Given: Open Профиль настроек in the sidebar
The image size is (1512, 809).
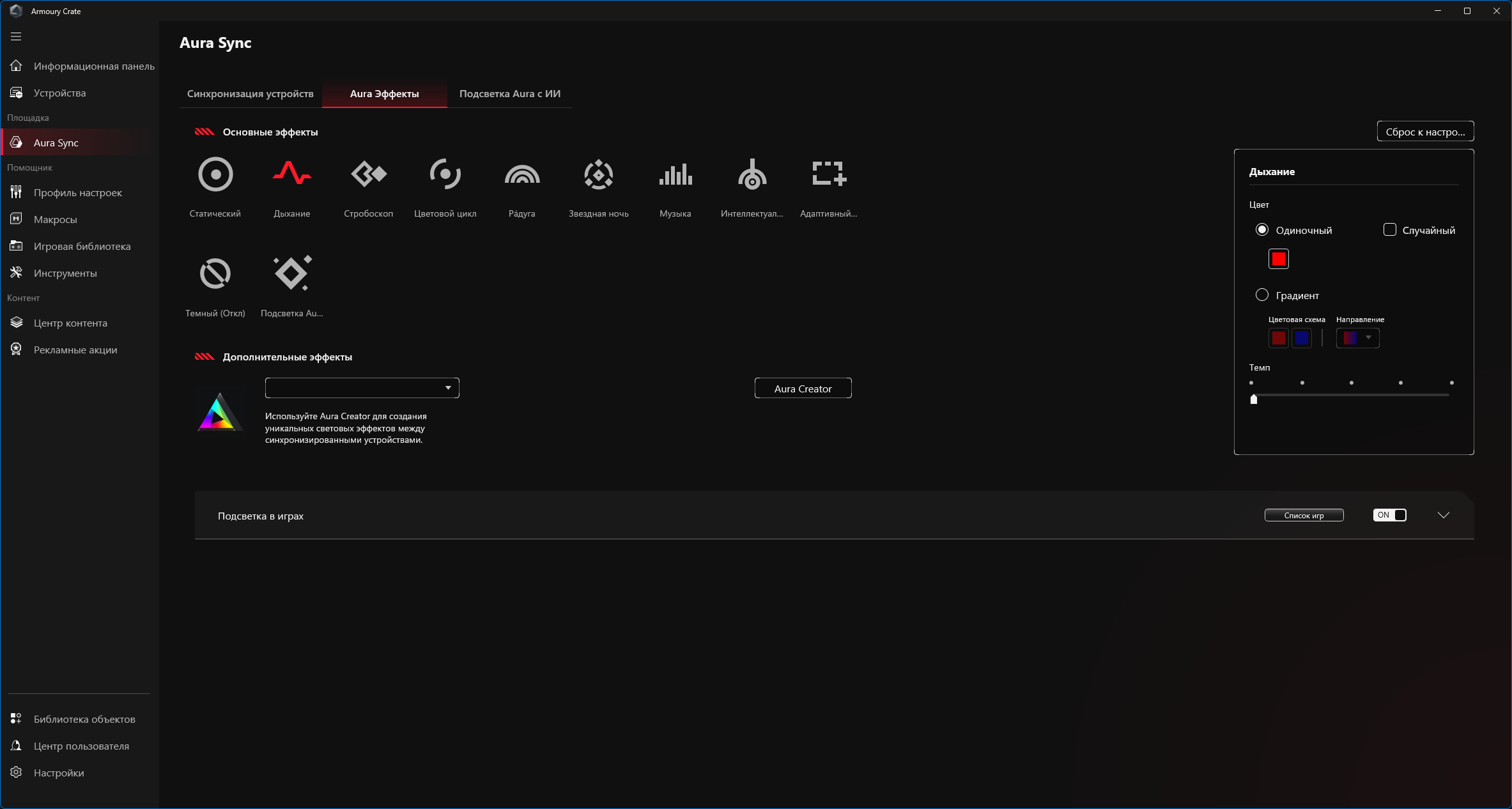Looking at the screenshot, I should pos(80,192).
